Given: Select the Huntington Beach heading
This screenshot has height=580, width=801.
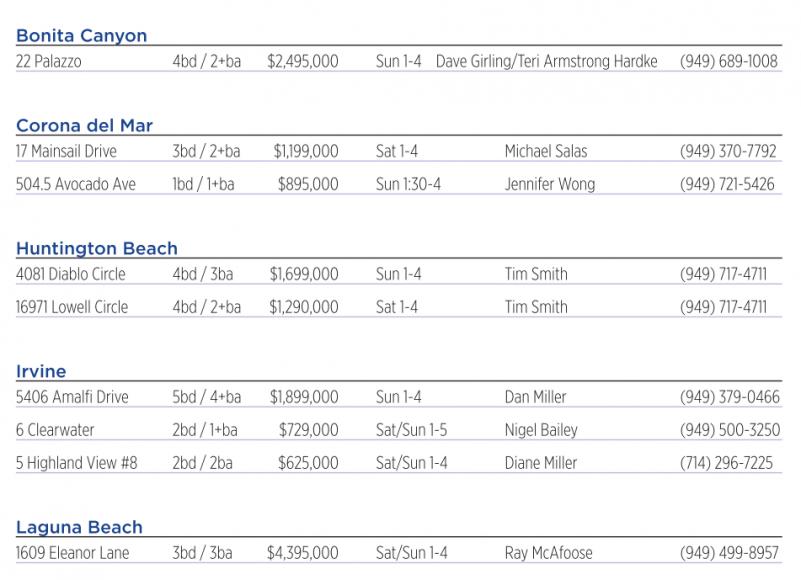Looking at the screenshot, I should (x=97, y=249).
